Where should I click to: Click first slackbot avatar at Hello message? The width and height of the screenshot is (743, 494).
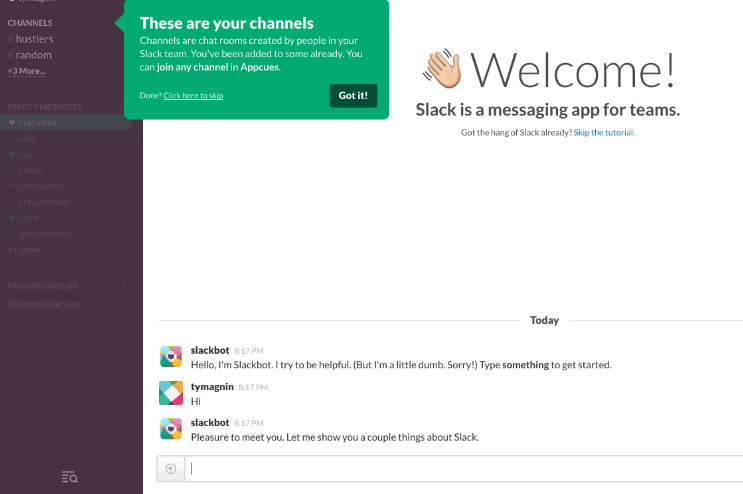click(x=171, y=357)
